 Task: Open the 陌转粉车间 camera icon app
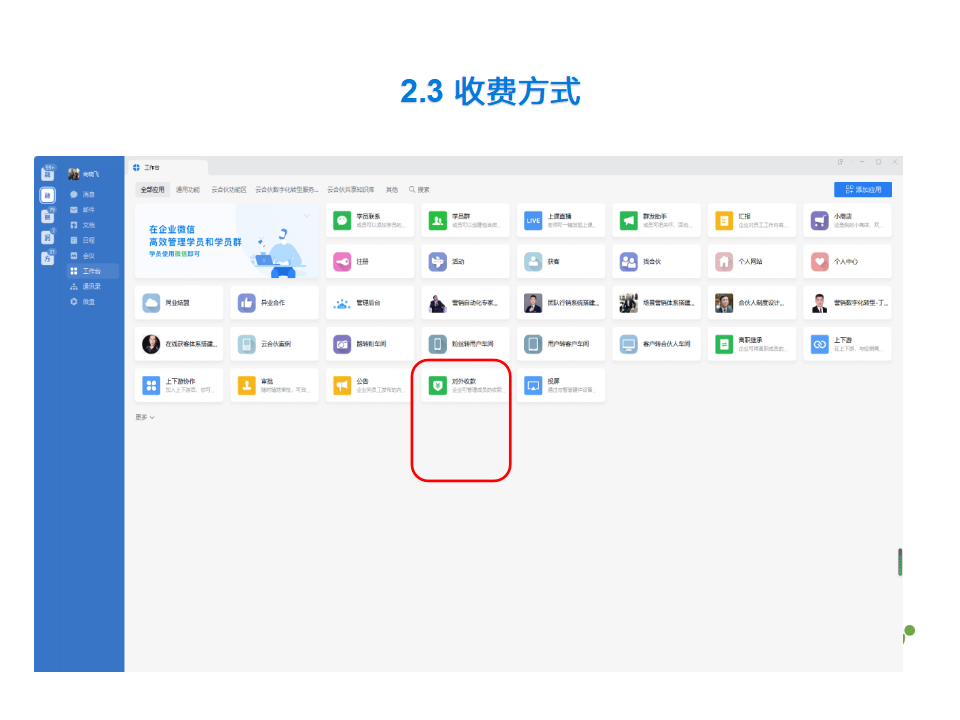tap(370, 344)
